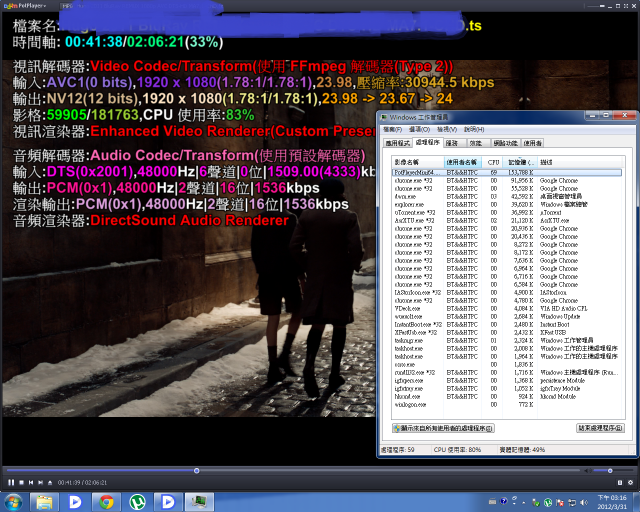This screenshot has height=512, width=640.
Task: Skip to the next file in PotPlayer
Action: coord(40,482)
